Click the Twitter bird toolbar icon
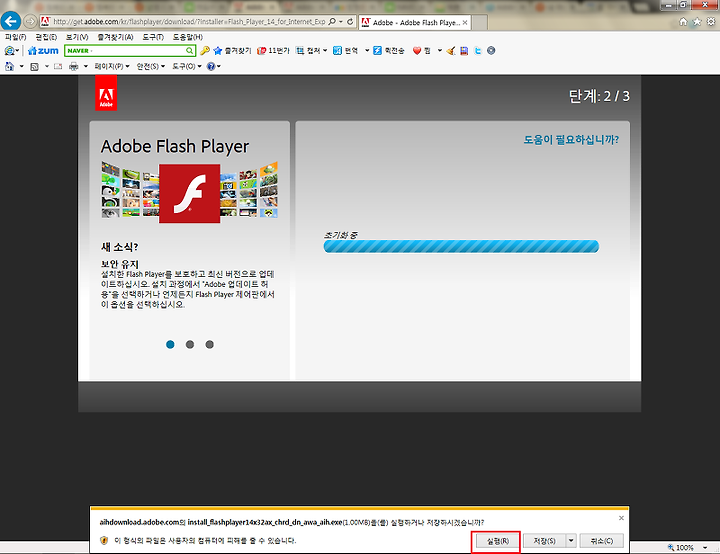This screenshot has height=554, width=720. pos(478,51)
